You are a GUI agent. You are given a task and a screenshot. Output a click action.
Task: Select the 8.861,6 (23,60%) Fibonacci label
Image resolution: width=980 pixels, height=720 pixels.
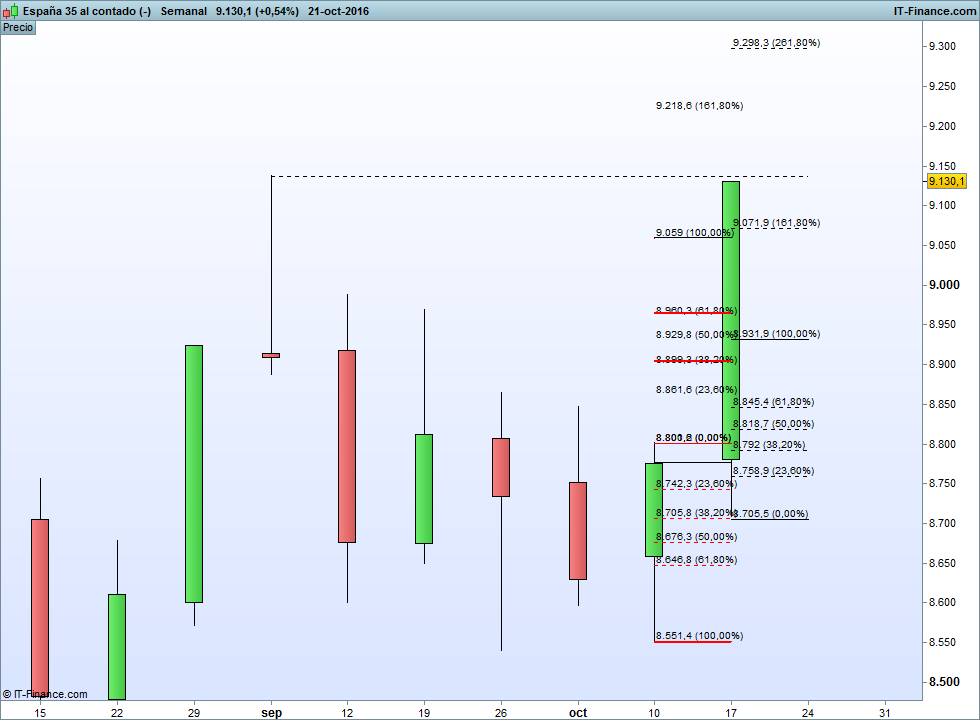pyautogui.click(x=696, y=390)
